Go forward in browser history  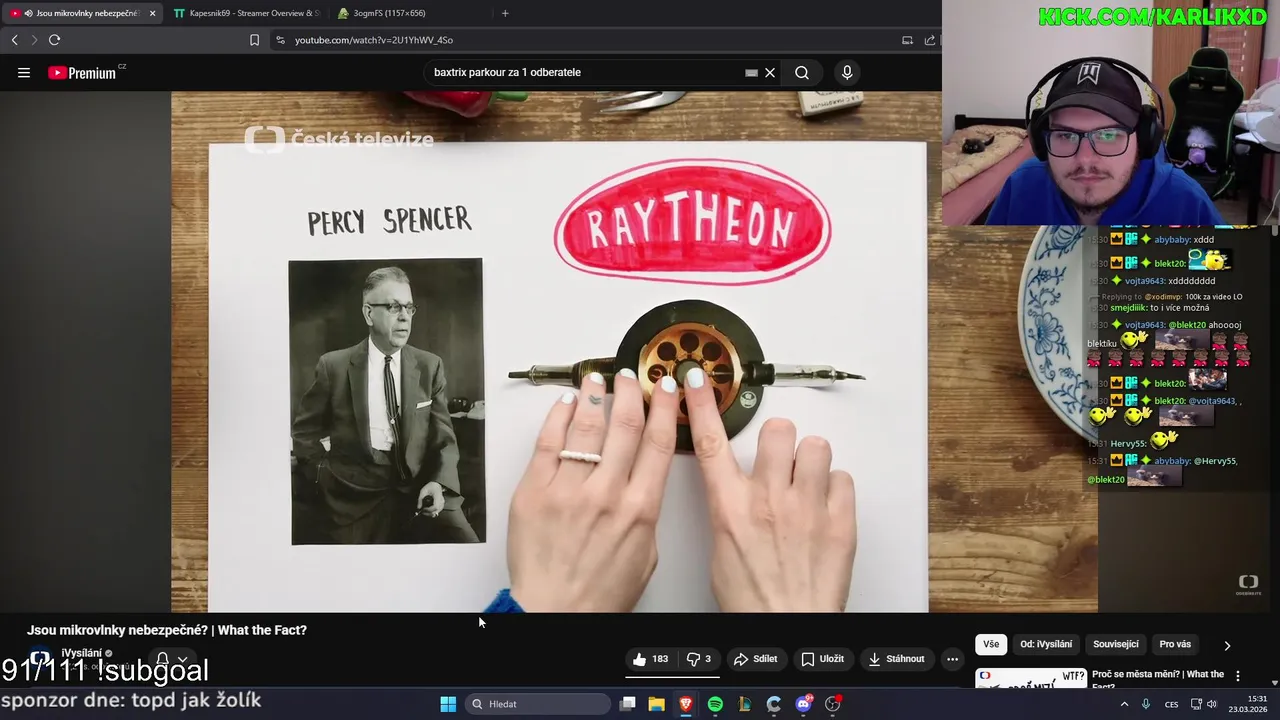coord(33,40)
